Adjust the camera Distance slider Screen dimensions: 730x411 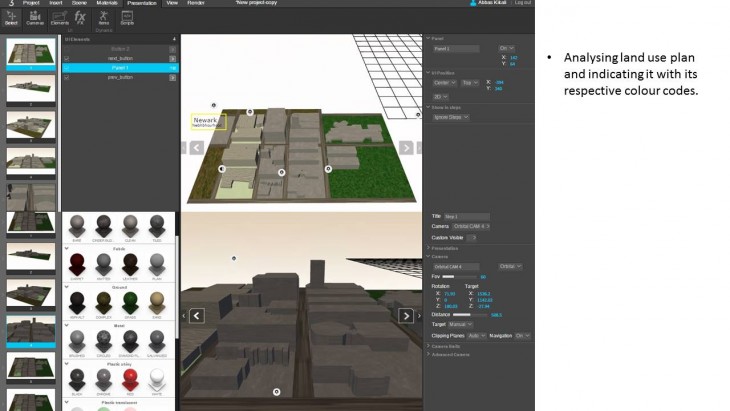[x=469, y=314]
